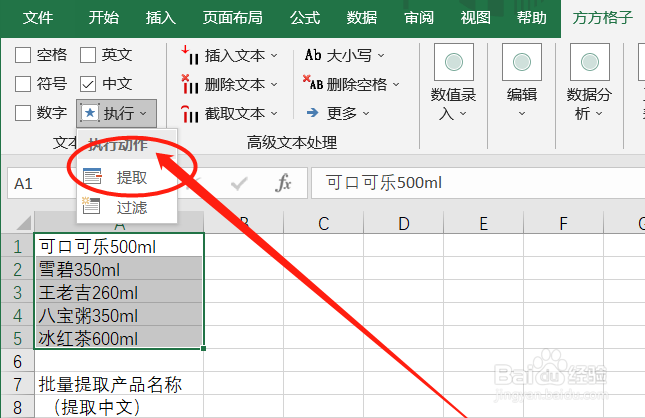Switch to the 数据 ribbon tab
This screenshot has height=418, width=645.
pos(362,18)
